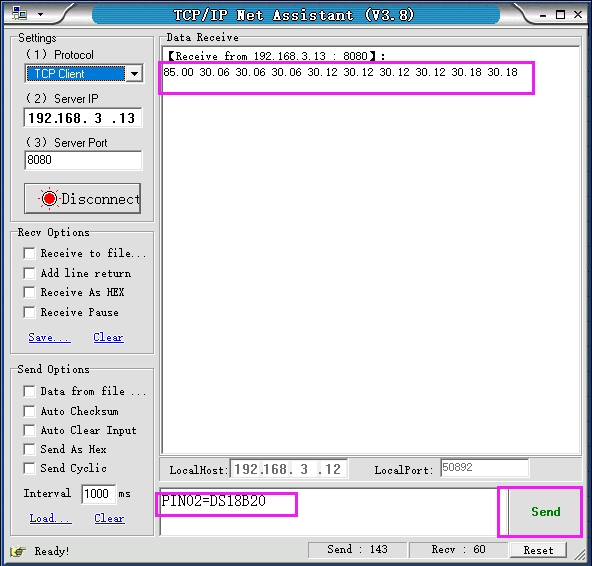
Task: Expand the TCP Client protocol dropdown
Action: 135,74
